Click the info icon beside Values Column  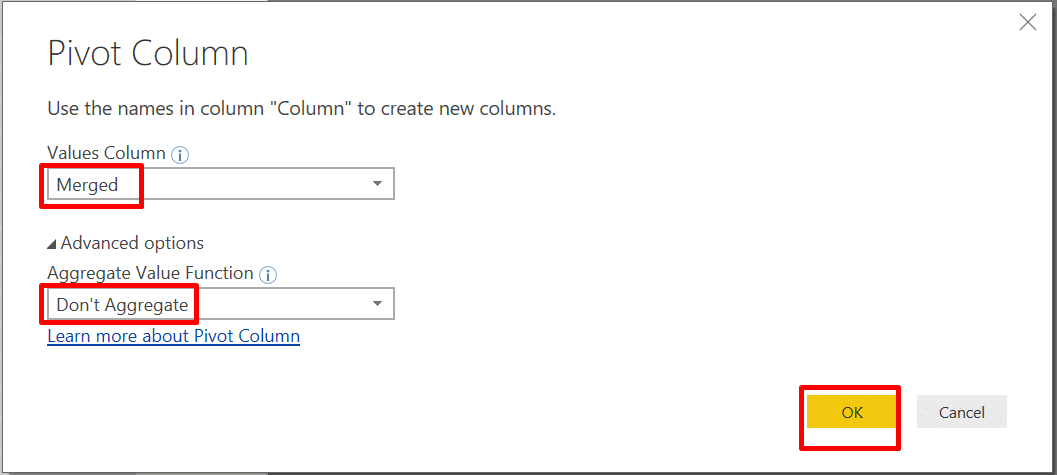[180, 154]
